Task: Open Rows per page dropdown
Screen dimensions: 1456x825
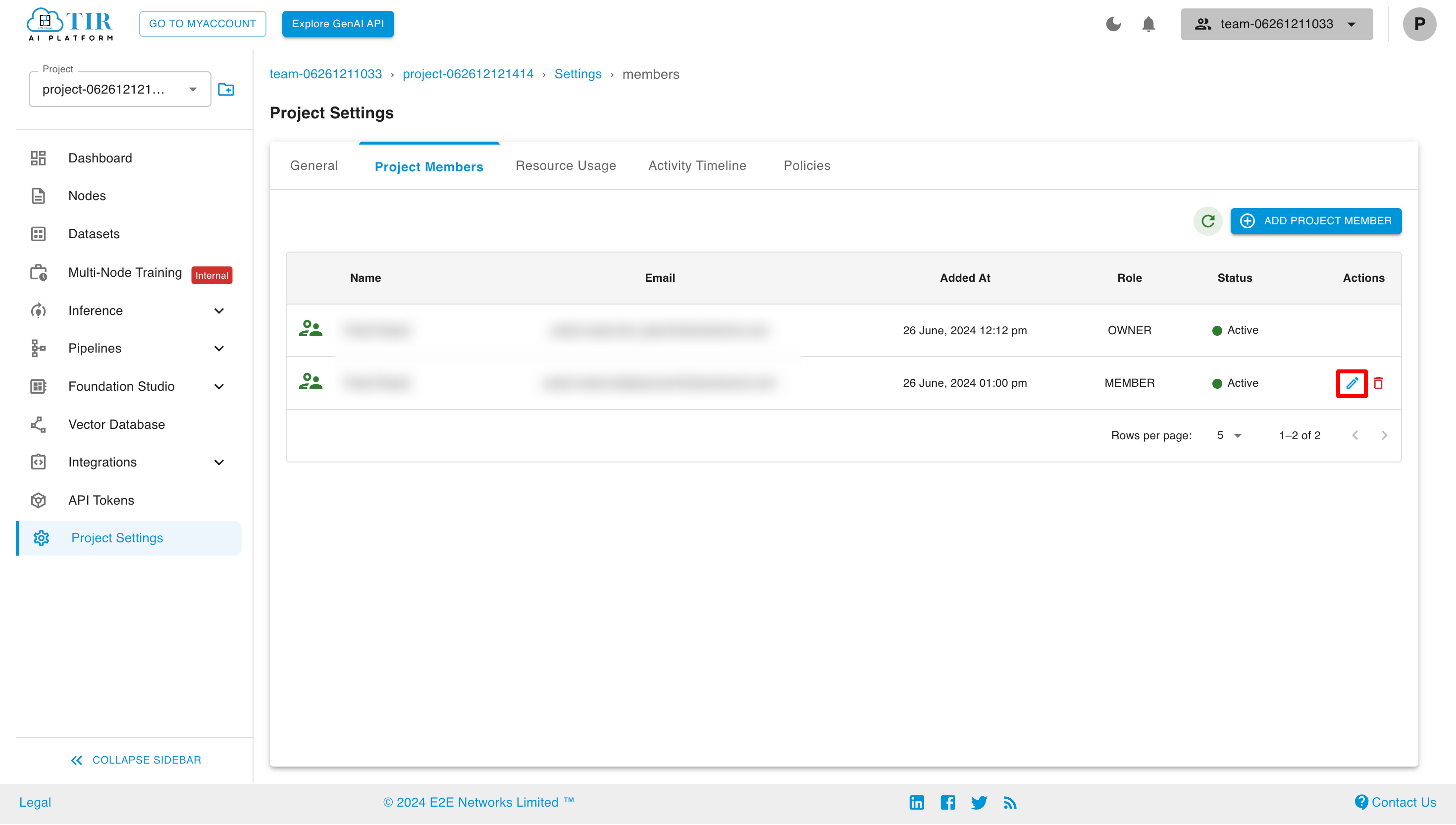Action: click(x=1229, y=435)
